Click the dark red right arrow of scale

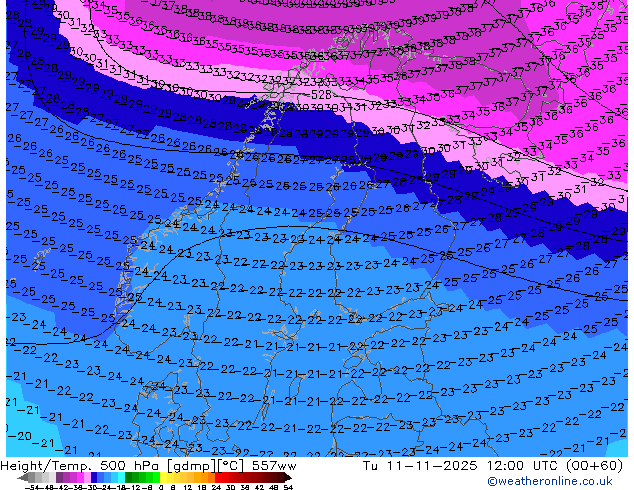[287, 478]
